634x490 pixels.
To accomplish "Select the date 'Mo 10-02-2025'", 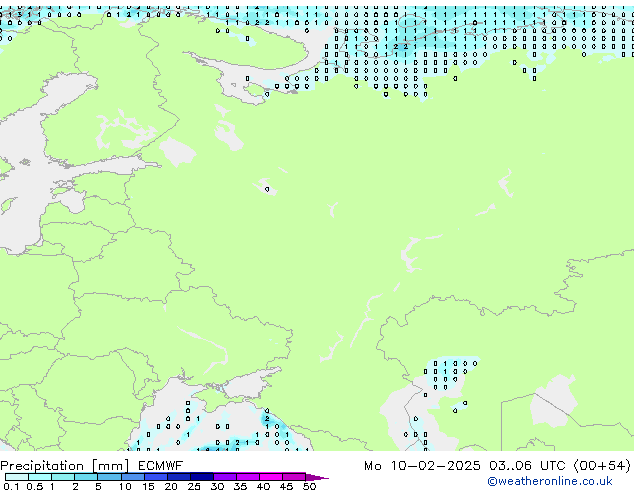I will pyautogui.click(x=422, y=466).
